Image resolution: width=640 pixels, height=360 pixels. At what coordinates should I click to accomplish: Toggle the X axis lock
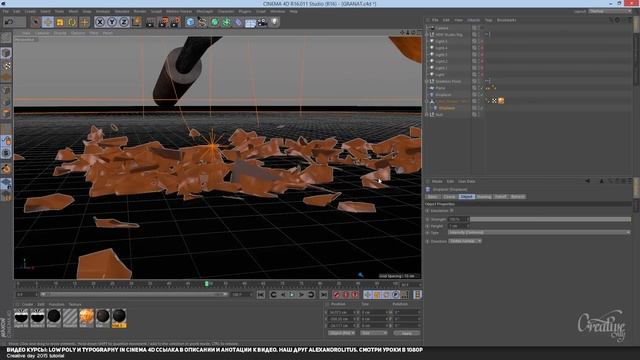pos(100,22)
